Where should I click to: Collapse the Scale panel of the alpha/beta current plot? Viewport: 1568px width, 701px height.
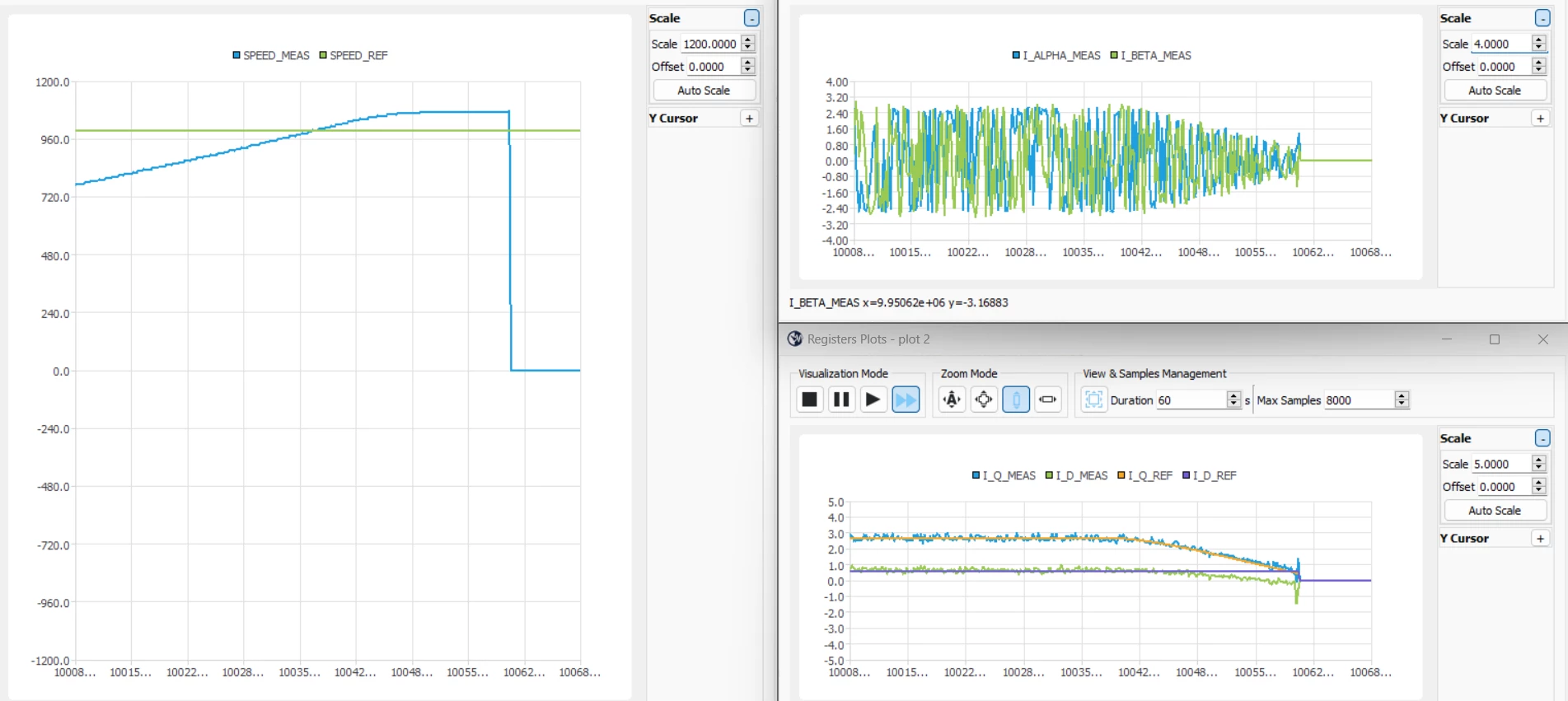[1542, 18]
